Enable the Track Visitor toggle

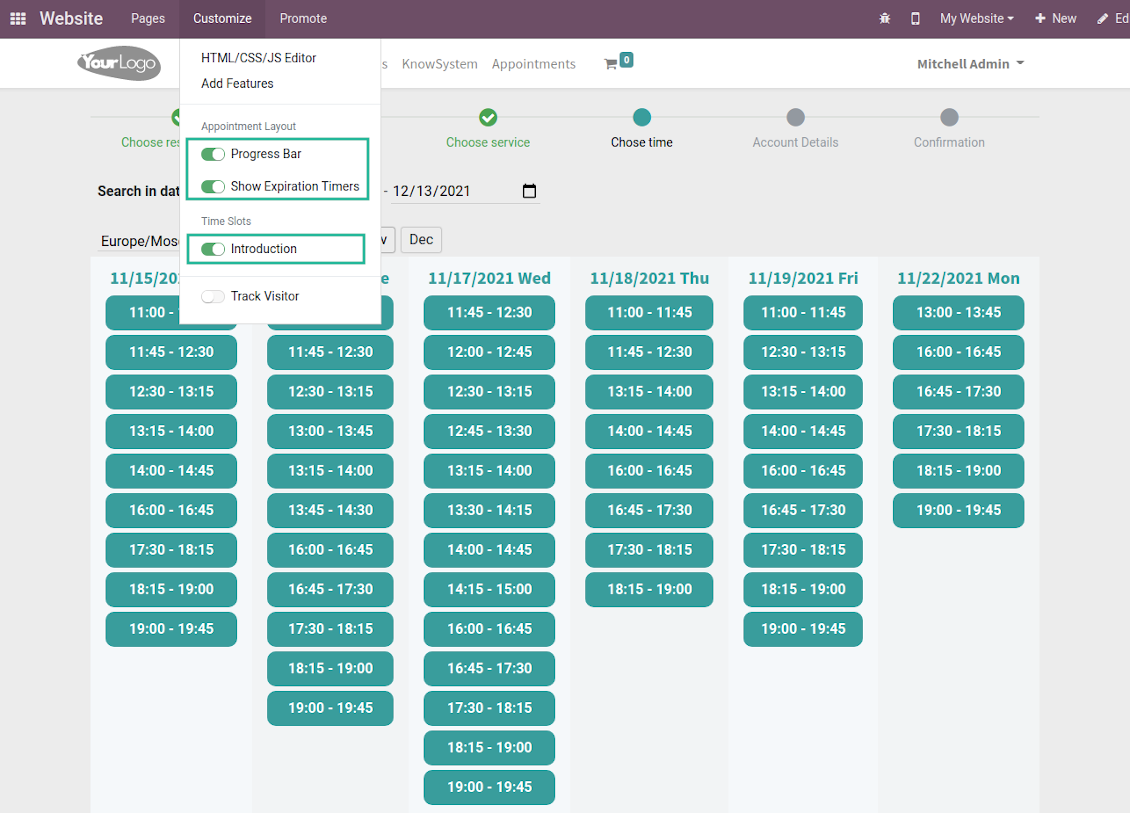click(x=213, y=296)
